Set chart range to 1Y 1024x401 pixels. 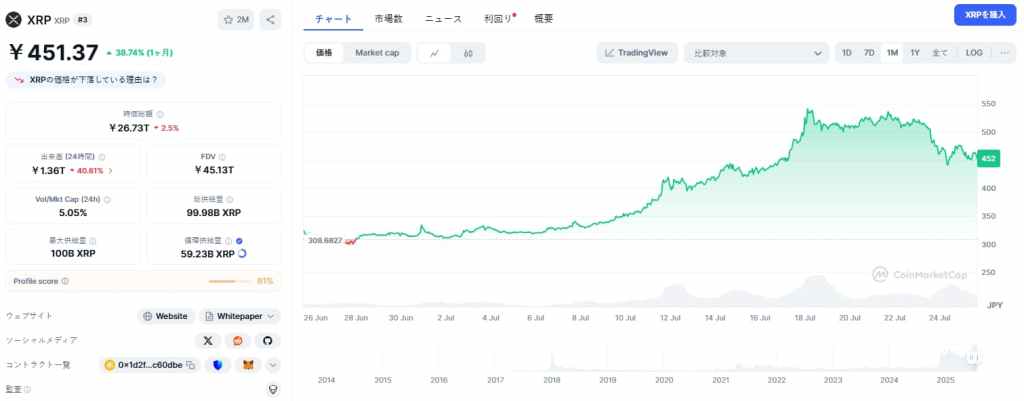click(915, 53)
